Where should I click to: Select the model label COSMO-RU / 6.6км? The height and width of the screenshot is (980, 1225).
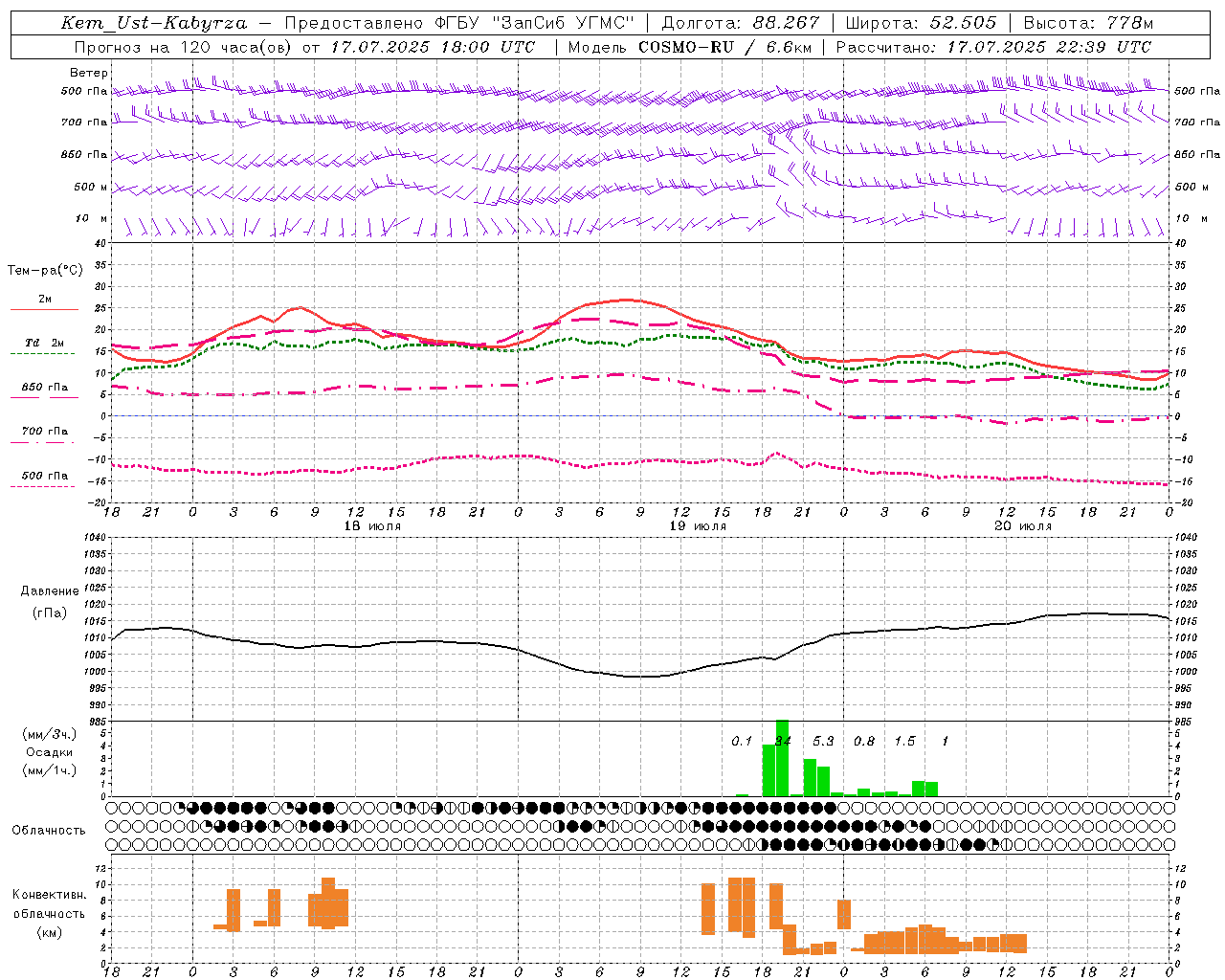(724, 47)
